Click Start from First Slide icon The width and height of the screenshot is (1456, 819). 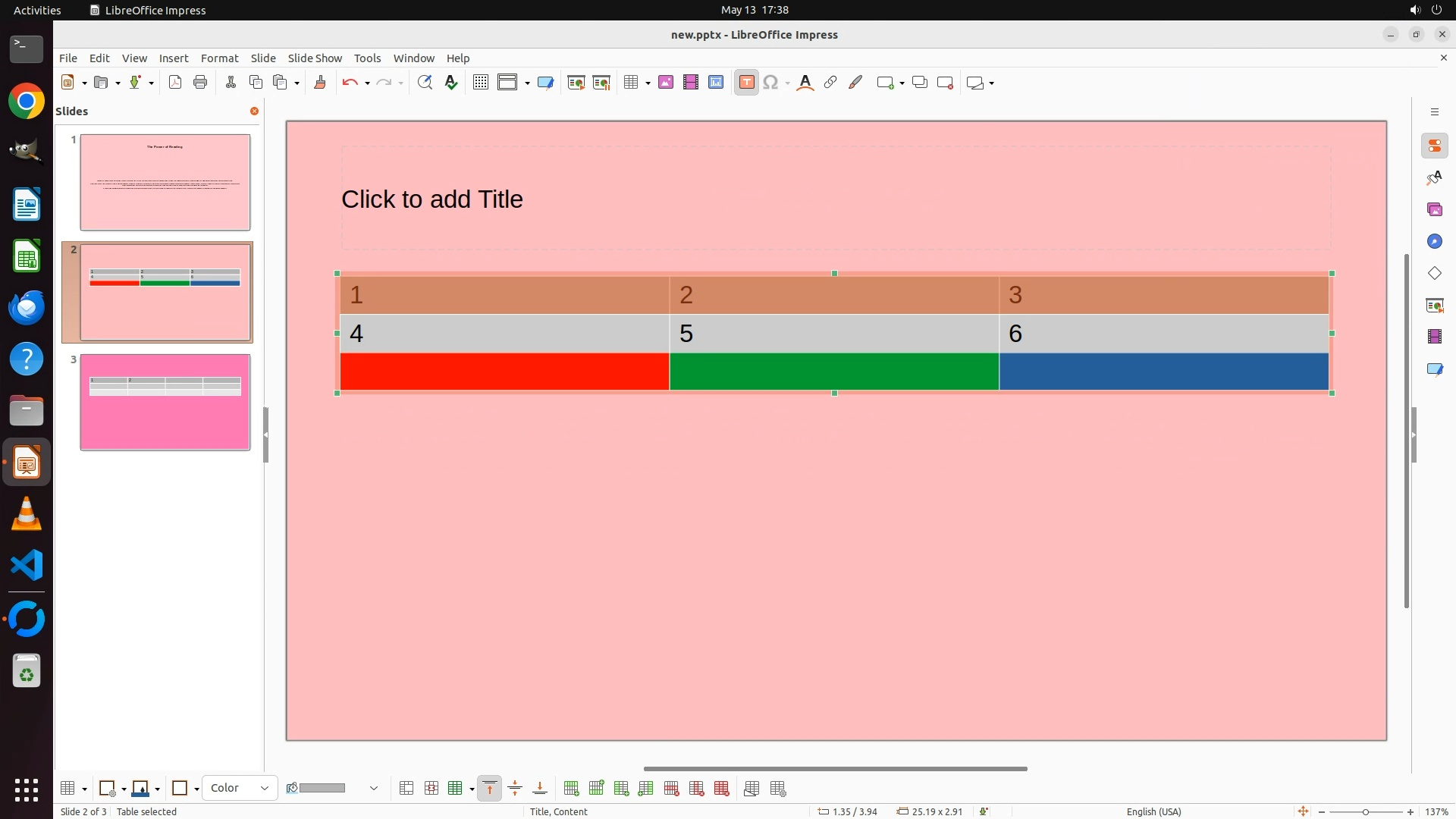[576, 83]
